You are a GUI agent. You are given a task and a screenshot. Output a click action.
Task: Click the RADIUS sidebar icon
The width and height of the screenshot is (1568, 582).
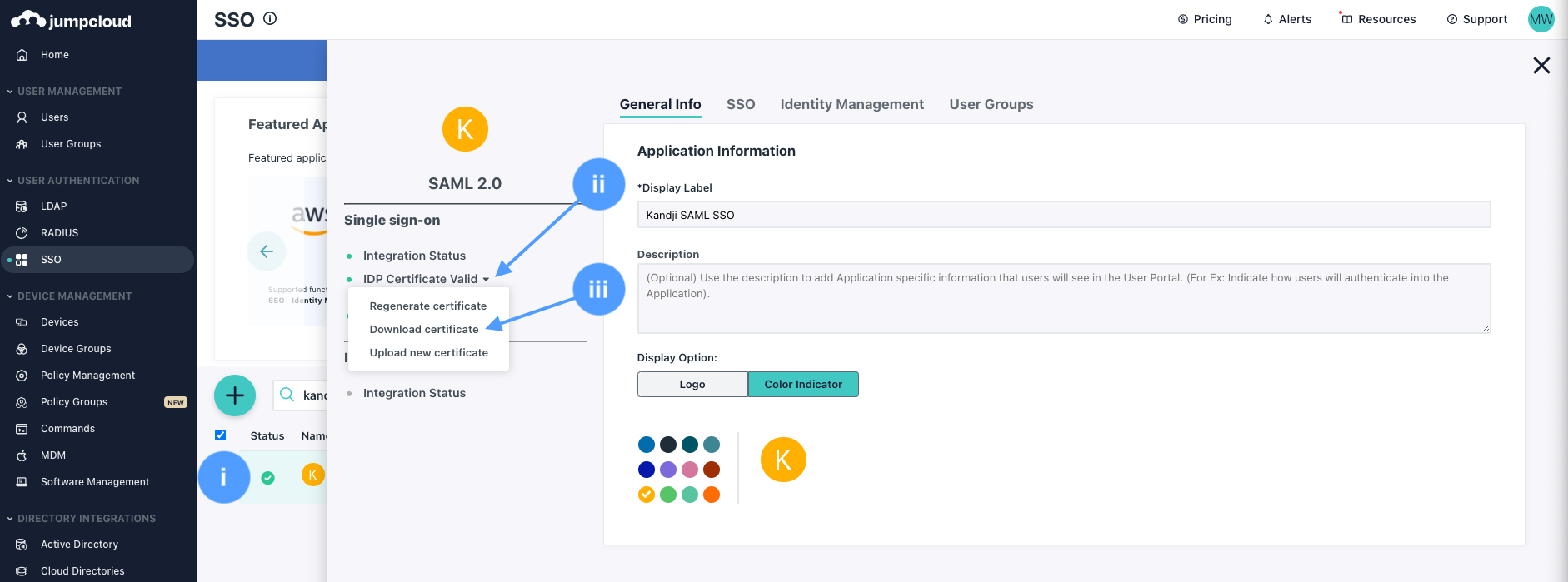22,233
